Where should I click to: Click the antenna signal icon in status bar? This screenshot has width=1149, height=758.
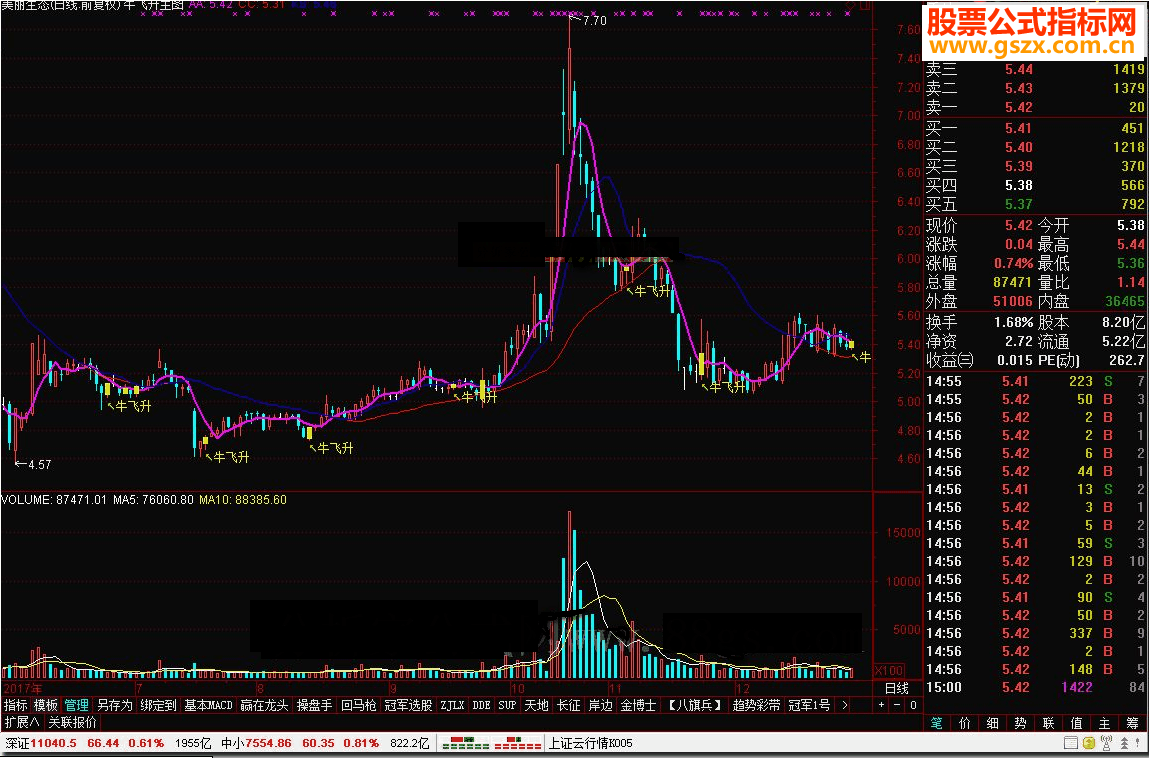(1106, 743)
